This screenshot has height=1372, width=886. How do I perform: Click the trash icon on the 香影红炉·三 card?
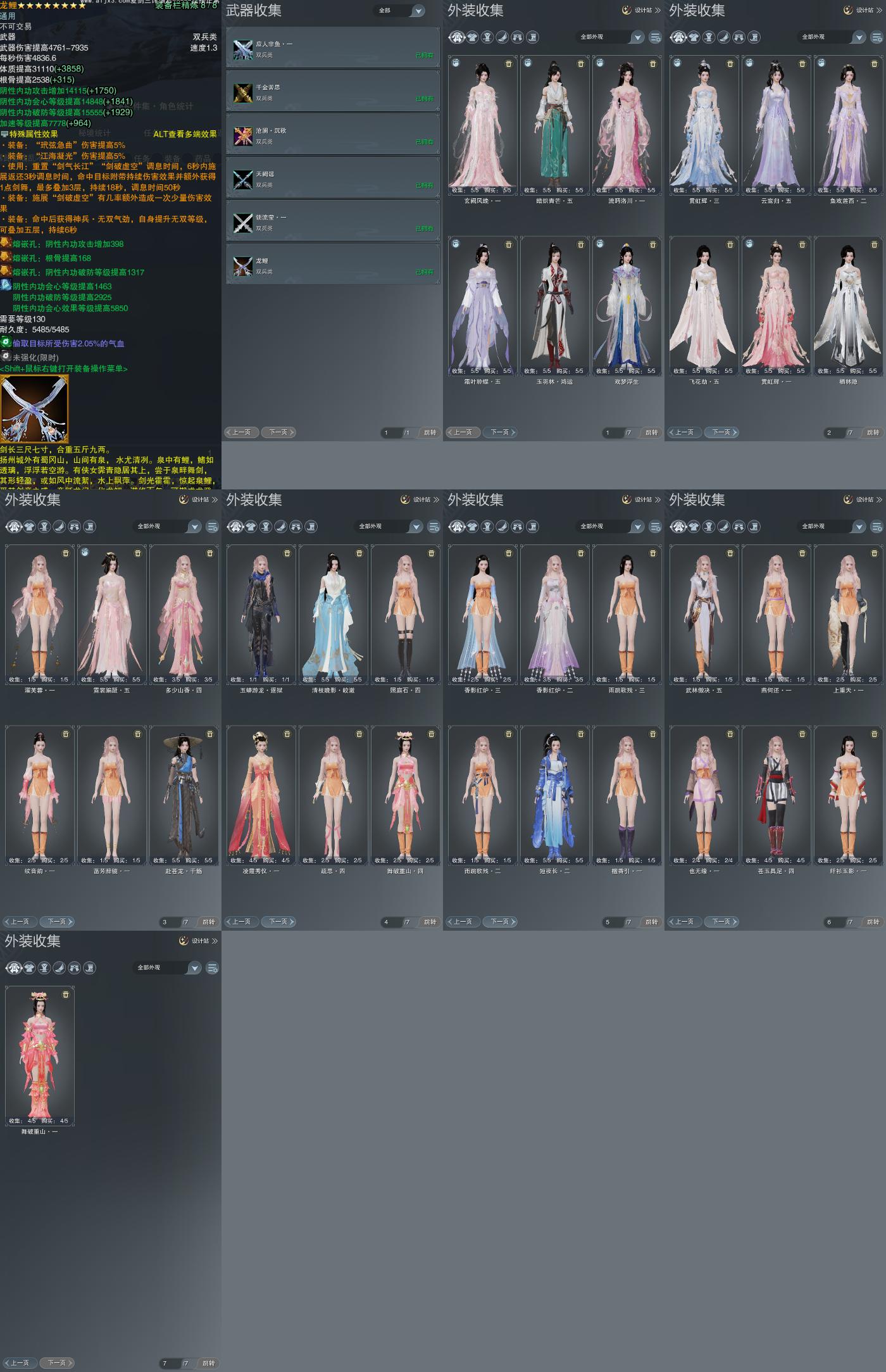click(509, 553)
